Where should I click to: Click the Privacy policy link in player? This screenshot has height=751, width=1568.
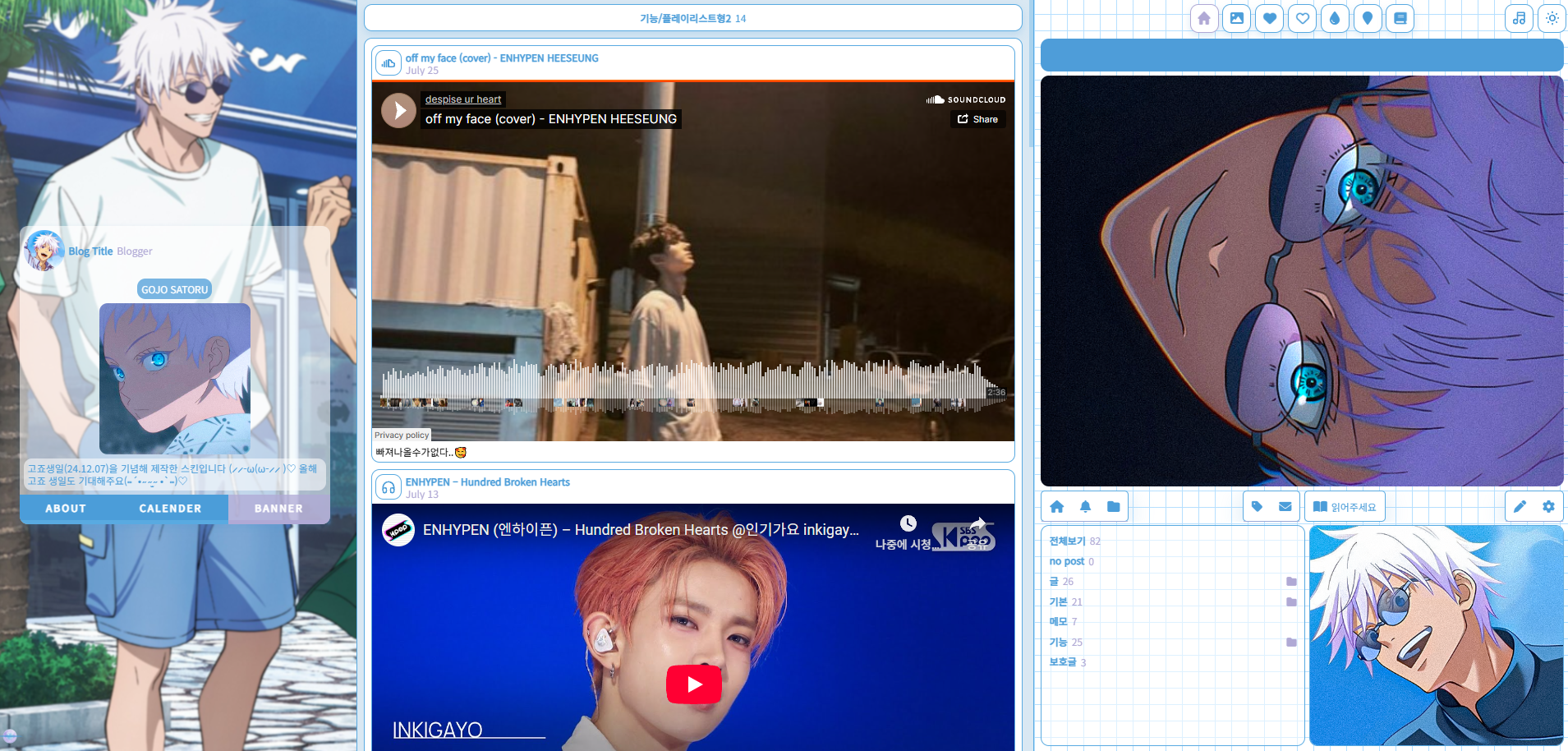(402, 435)
